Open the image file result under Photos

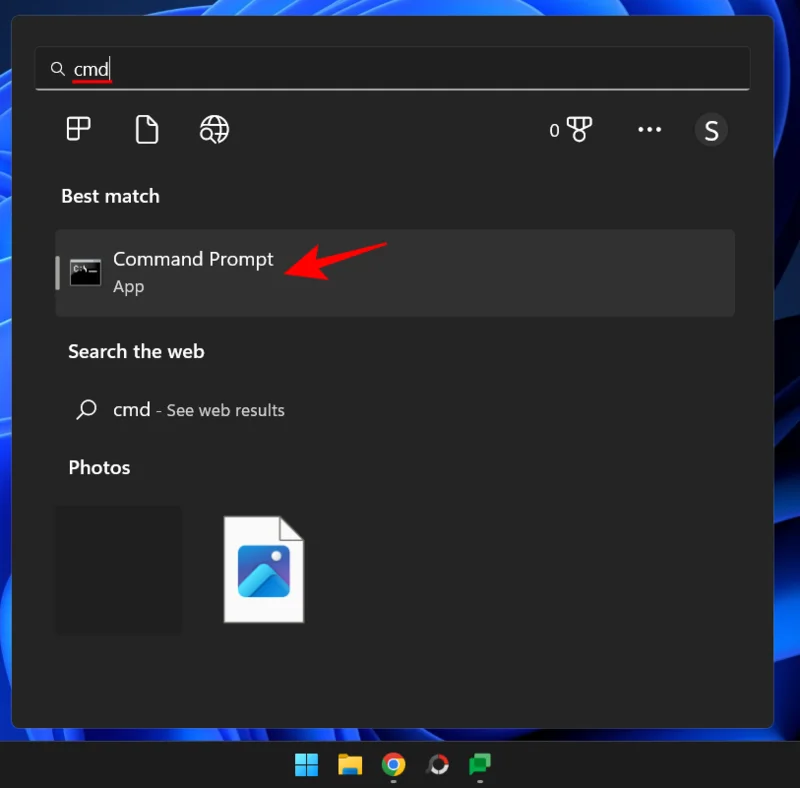(263, 569)
